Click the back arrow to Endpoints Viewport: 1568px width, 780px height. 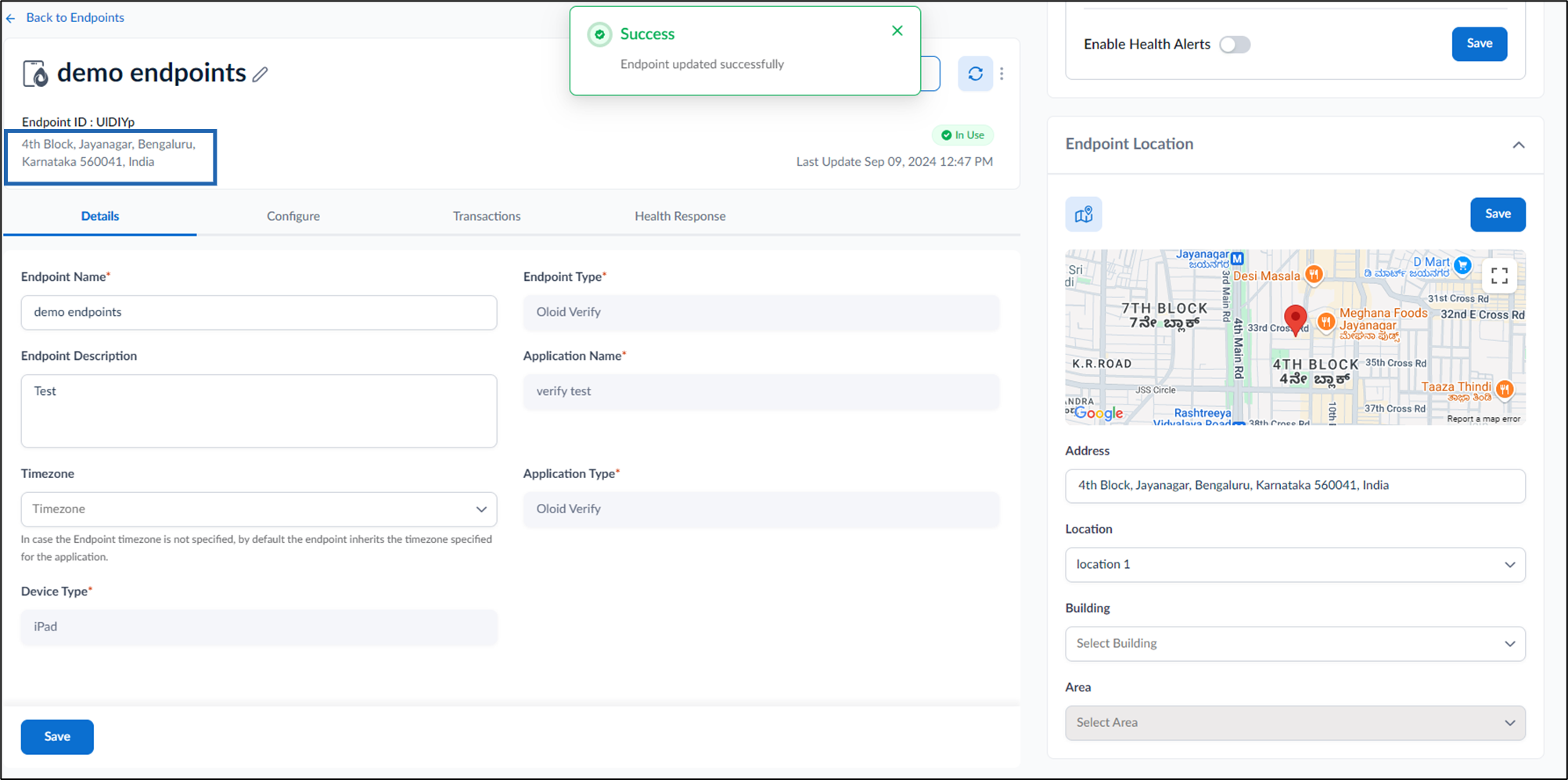point(11,18)
